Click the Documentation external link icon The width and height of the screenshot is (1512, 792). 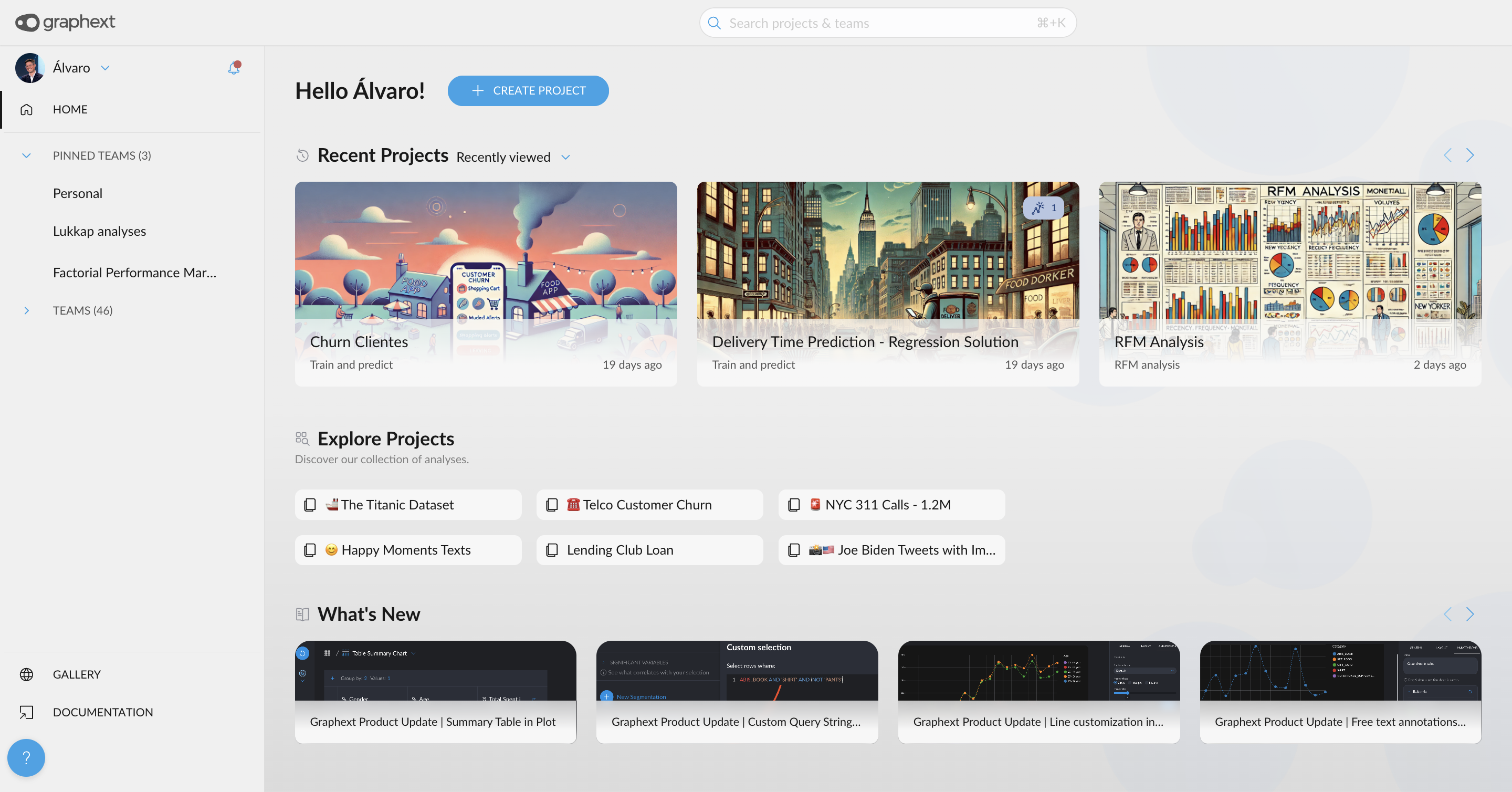(26, 712)
